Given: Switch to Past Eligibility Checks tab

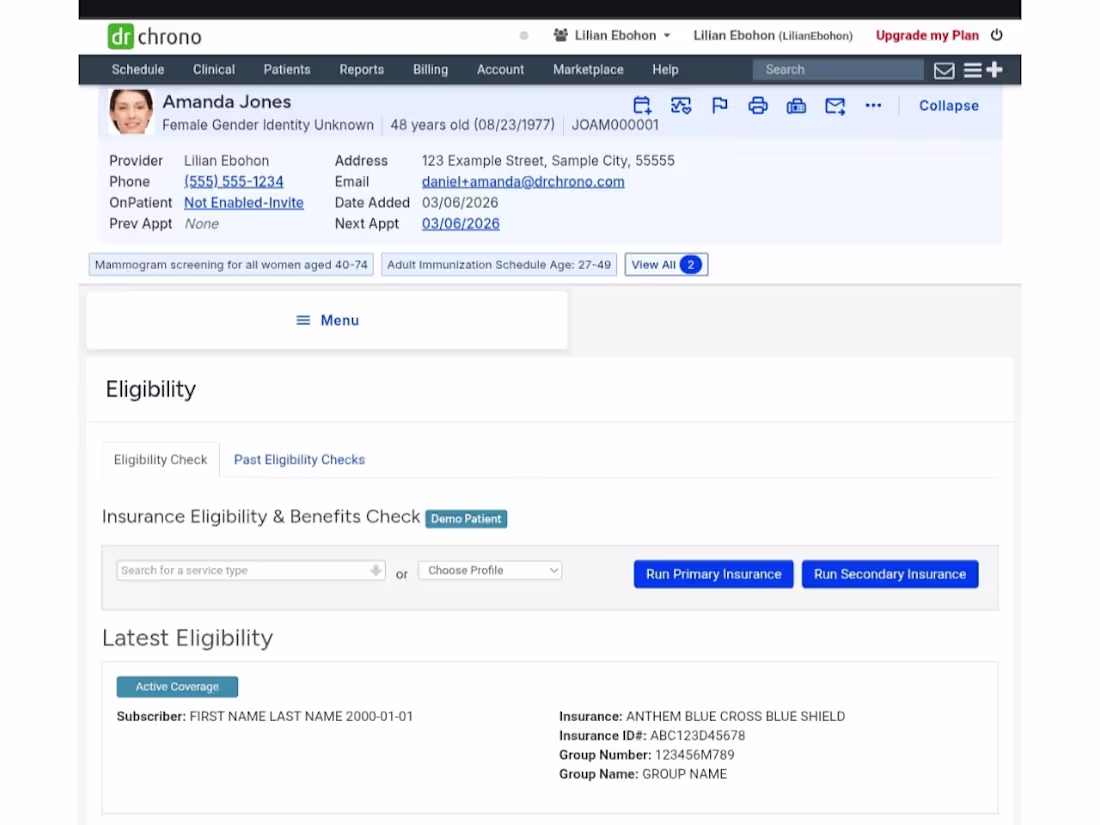Looking at the screenshot, I should [x=299, y=459].
